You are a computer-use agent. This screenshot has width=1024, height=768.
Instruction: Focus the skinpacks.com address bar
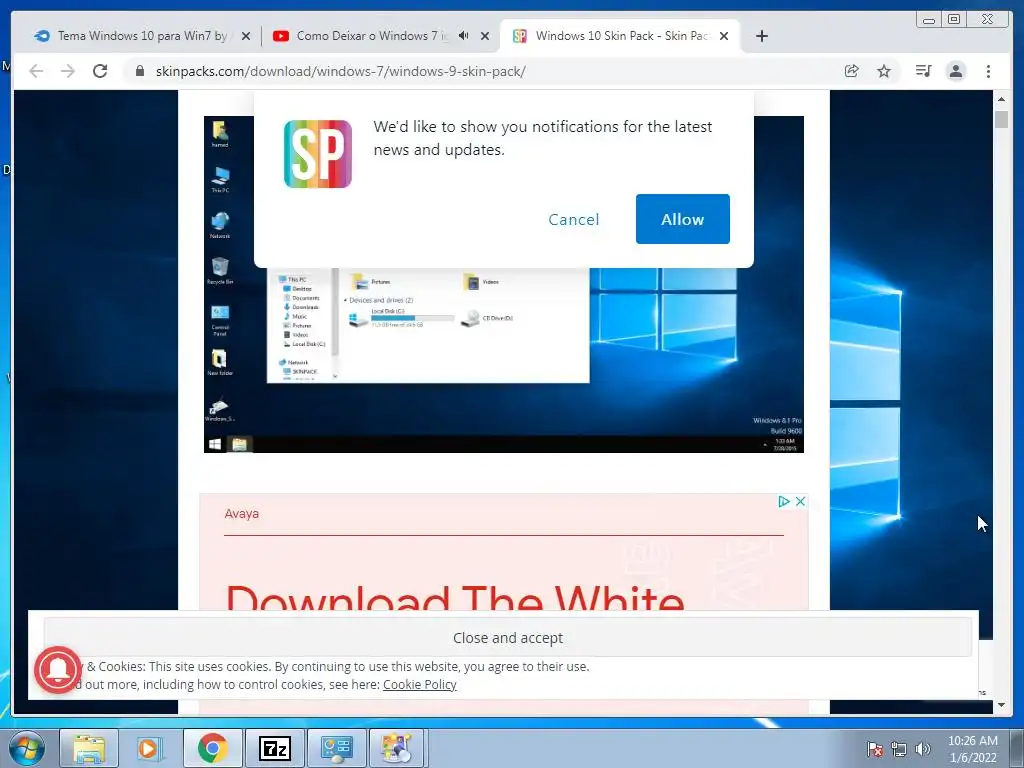(483, 71)
